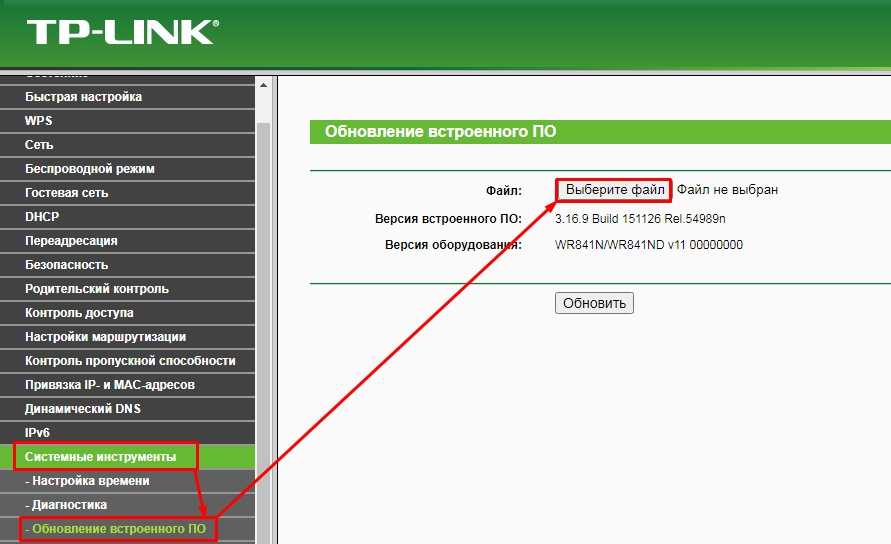This screenshot has height=544, width=891.
Task: Open Диагностика submenu item
Action: [x=127, y=505]
